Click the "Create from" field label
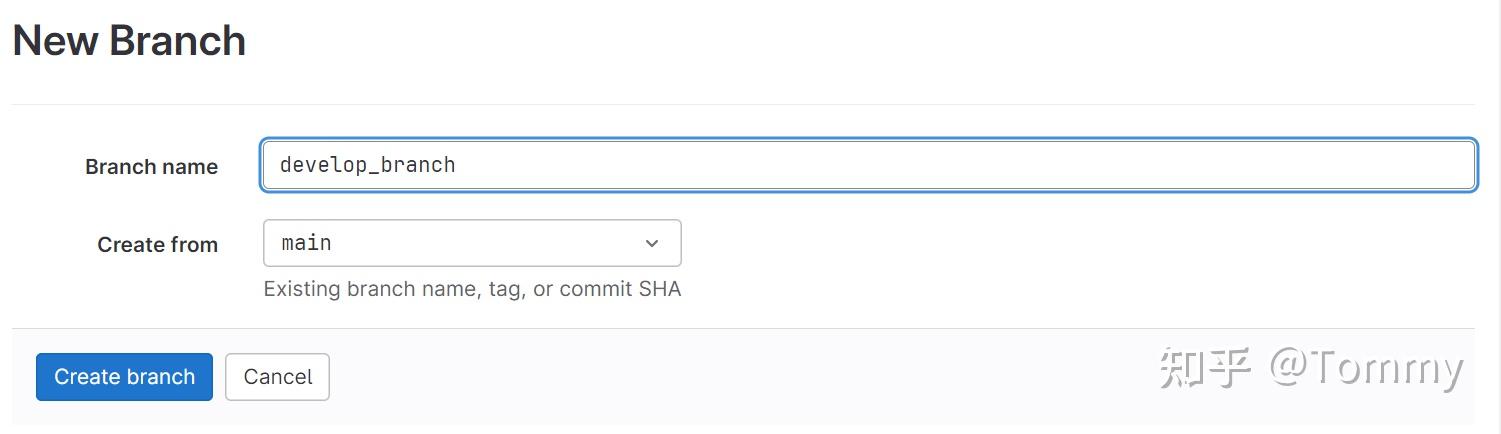The width and height of the screenshot is (1501, 434). 157,245
